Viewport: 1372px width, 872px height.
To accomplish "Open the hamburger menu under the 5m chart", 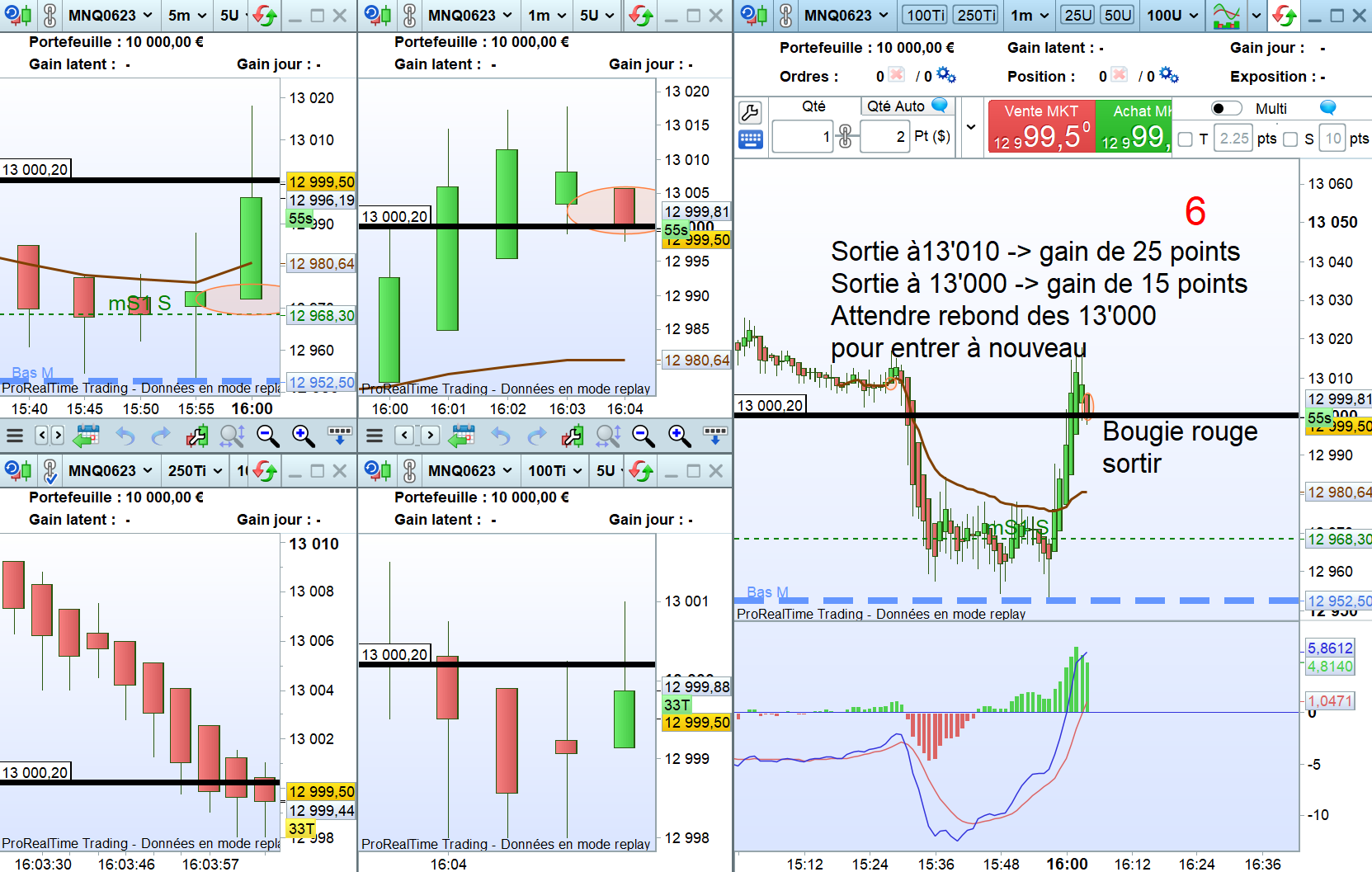I will pos(15,435).
